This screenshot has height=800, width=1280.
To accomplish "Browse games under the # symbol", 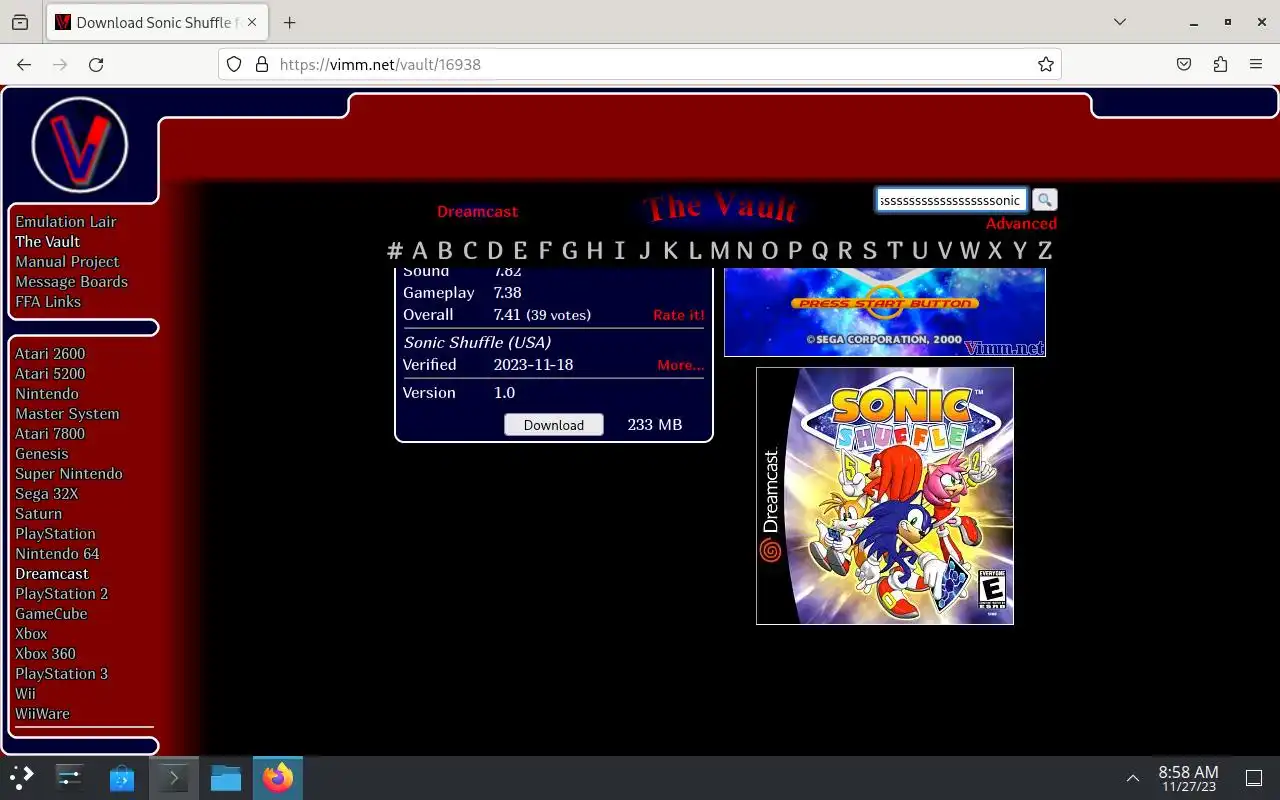I will 395,251.
